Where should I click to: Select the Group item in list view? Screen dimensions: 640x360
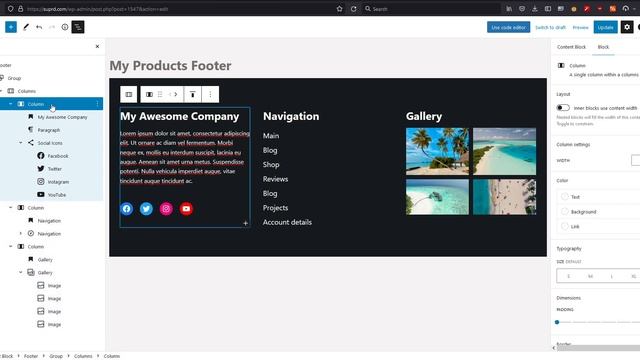[x=14, y=78]
